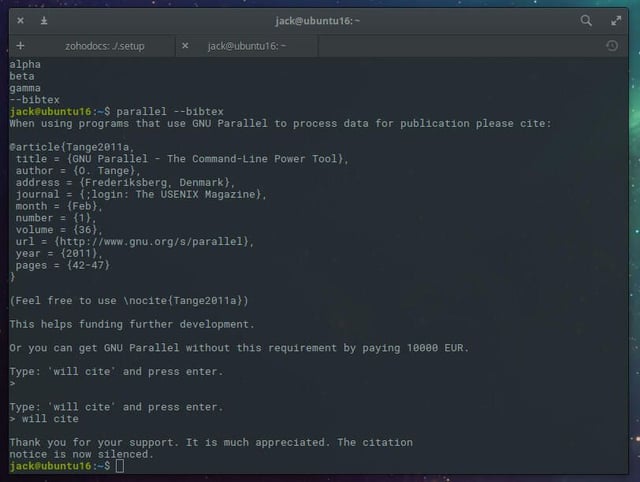
Task: Click the '10000 EUR' payment text
Action: click(435, 348)
